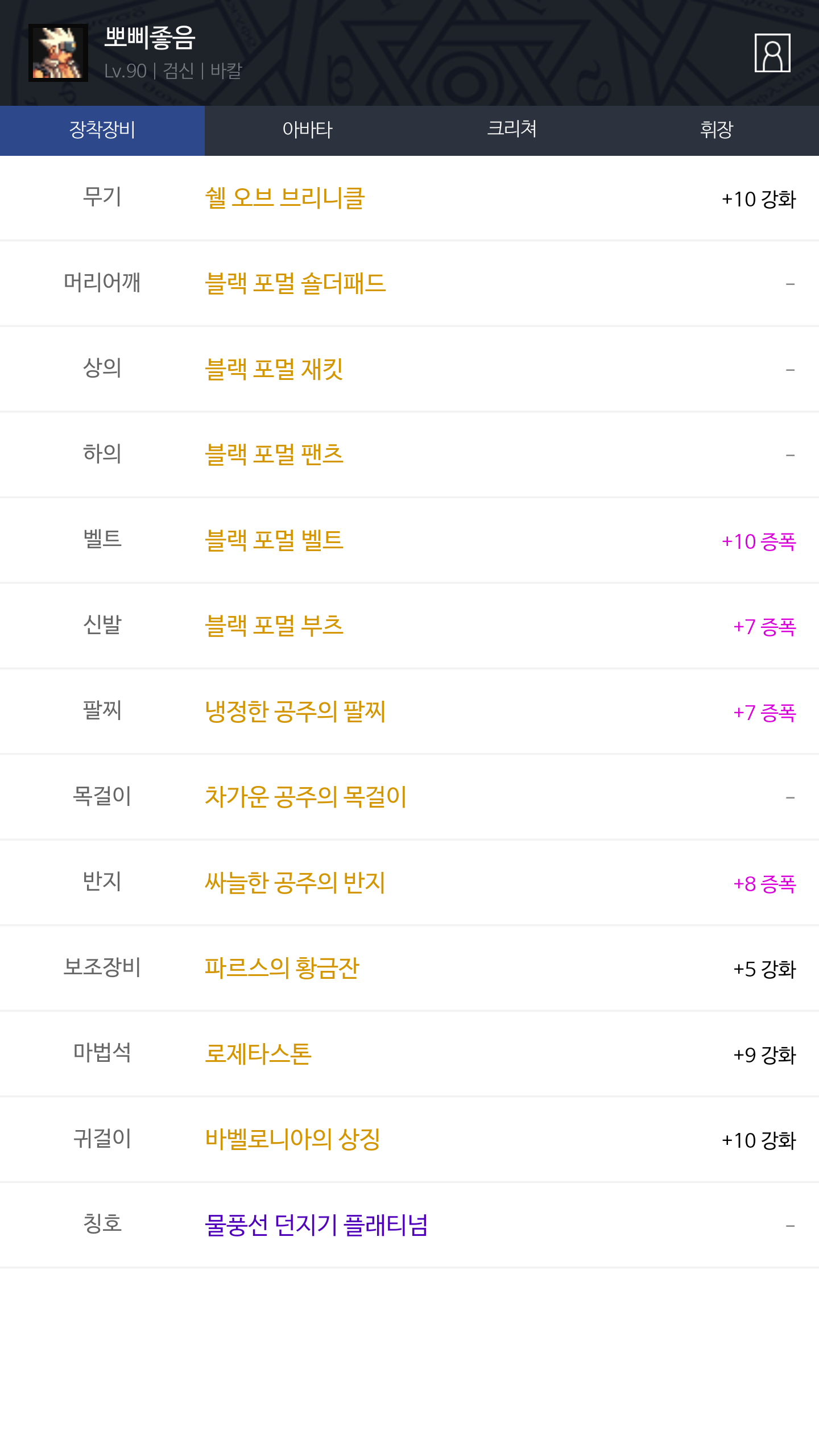Click 바벨로니아의 상징 earring item
Viewport: 819px width, 1456px height.
[292, 1139]
